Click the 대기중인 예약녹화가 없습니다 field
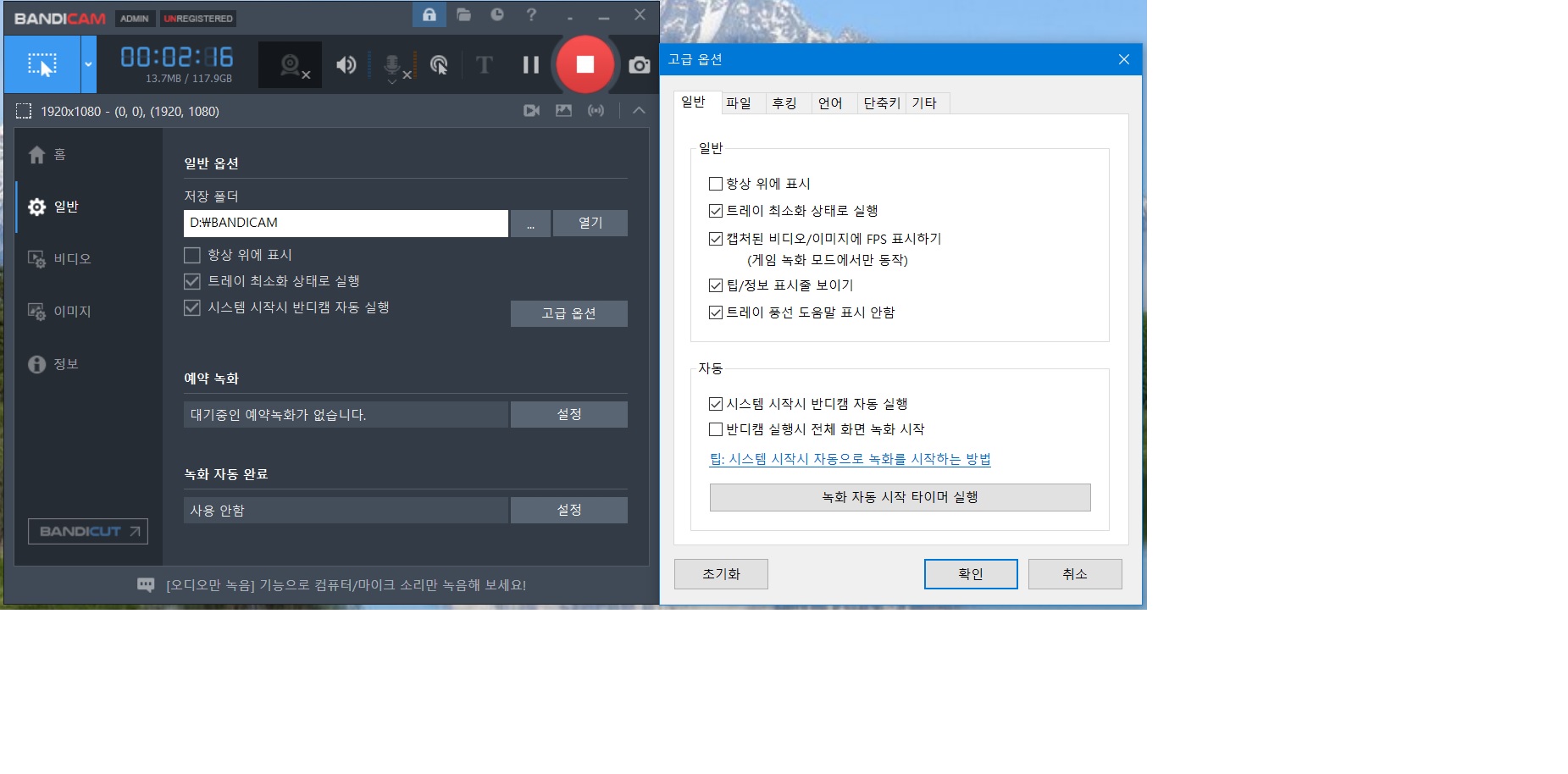Image resolution: width=1568 pixels, height=774 pixels. [346, 414]
